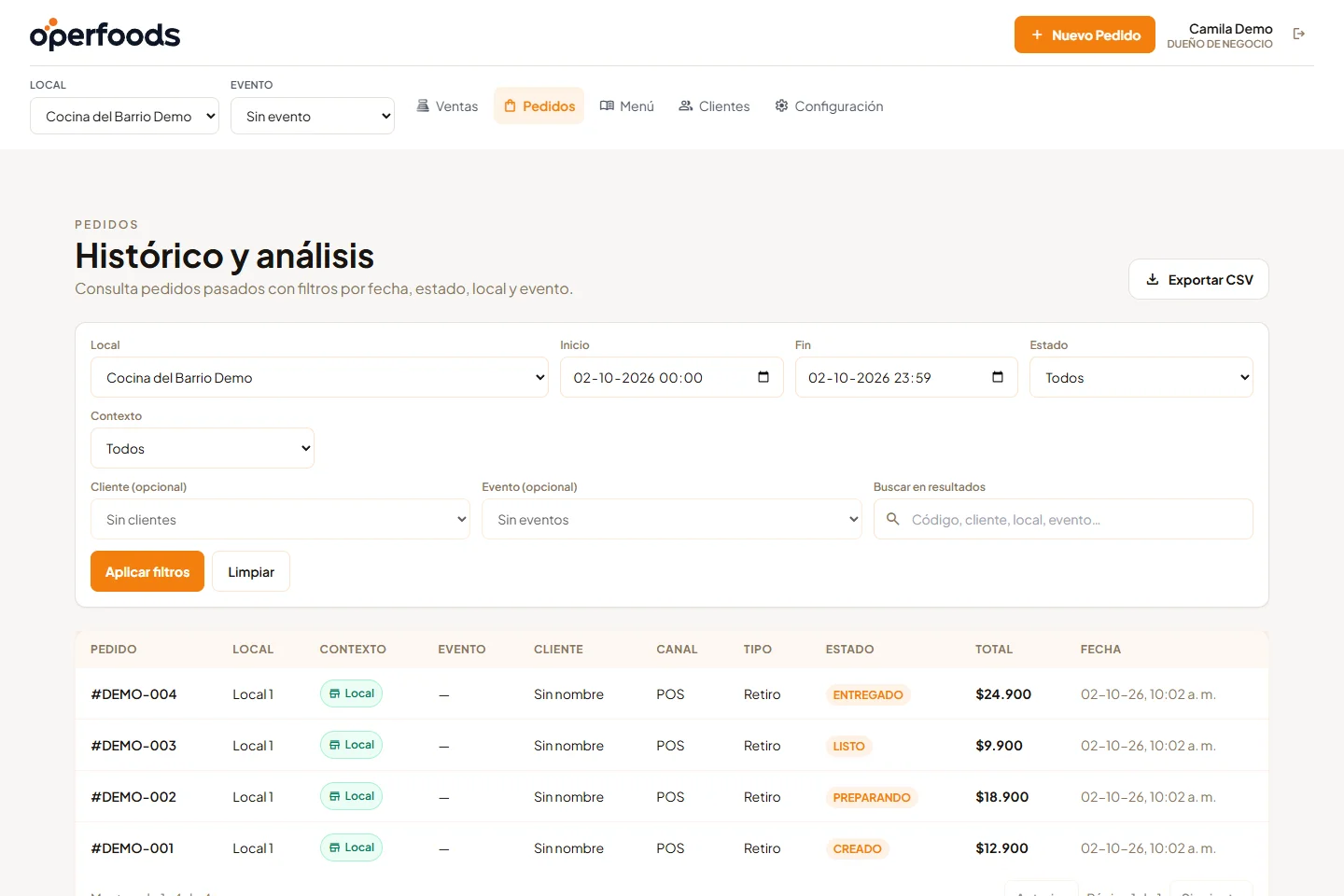Image resolution: width=1344 pixels, height=896 pixels.
Task: Click the Local context badge for #DEMO-002
Action: click(351, 796)
